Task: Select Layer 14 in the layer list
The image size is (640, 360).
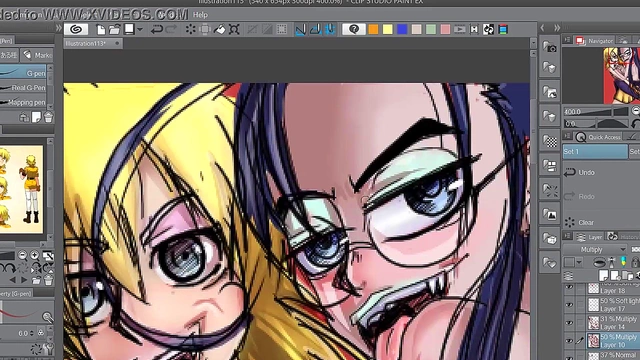Action: click(613, 322)
